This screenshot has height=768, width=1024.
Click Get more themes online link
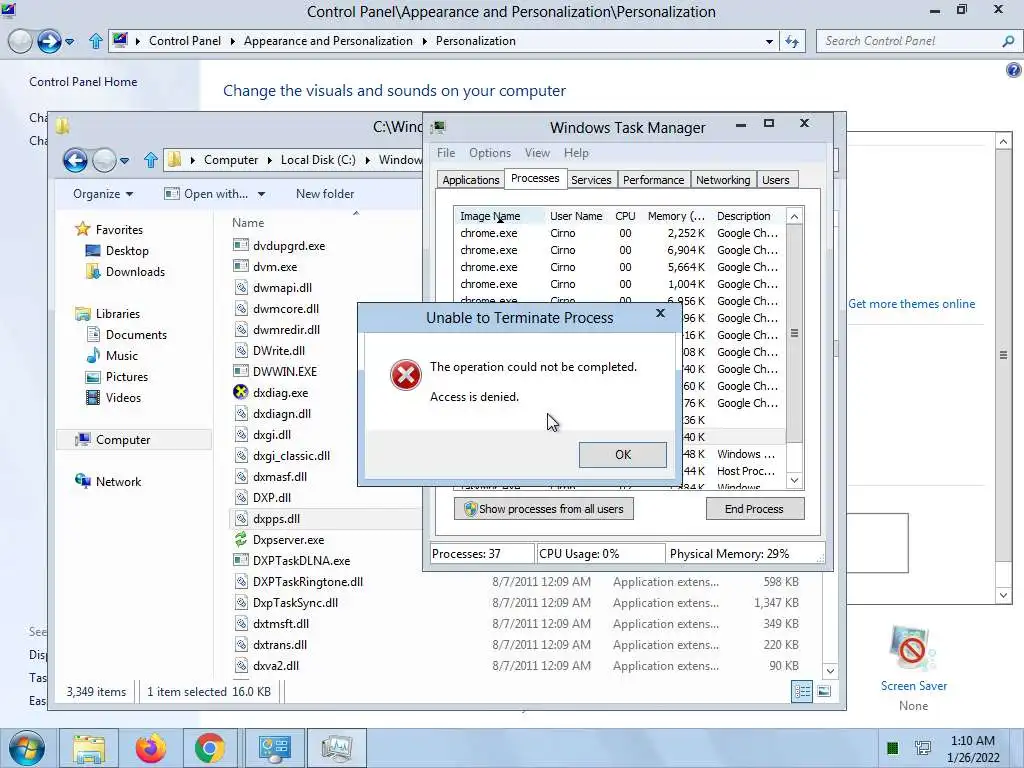[911, 304]
